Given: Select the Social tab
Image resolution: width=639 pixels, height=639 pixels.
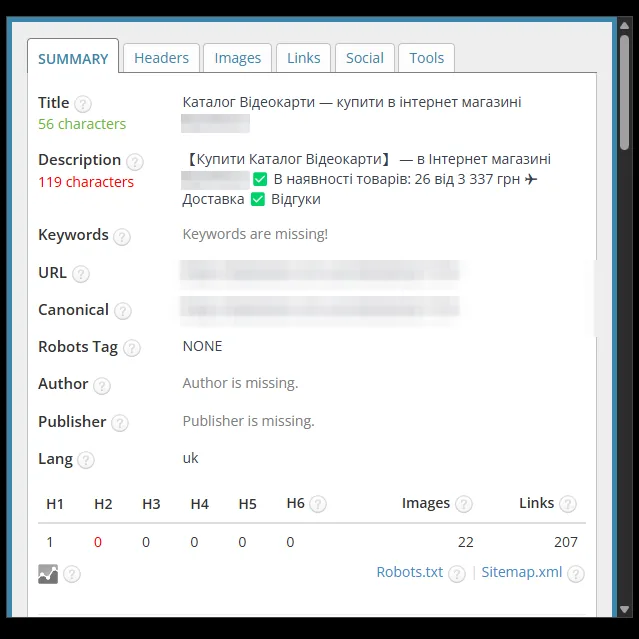Looking at the screenshot, I should tap(365, 58).
